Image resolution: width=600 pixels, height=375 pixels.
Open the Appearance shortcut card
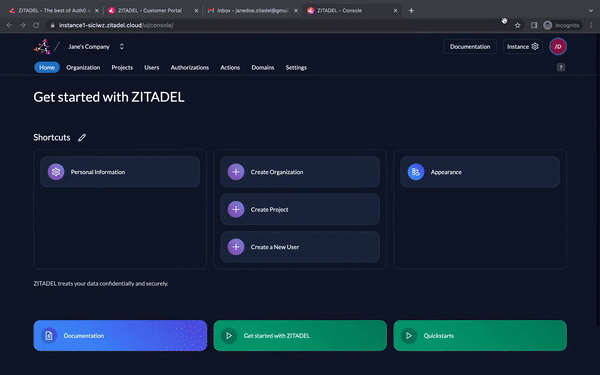coord(480,172)
